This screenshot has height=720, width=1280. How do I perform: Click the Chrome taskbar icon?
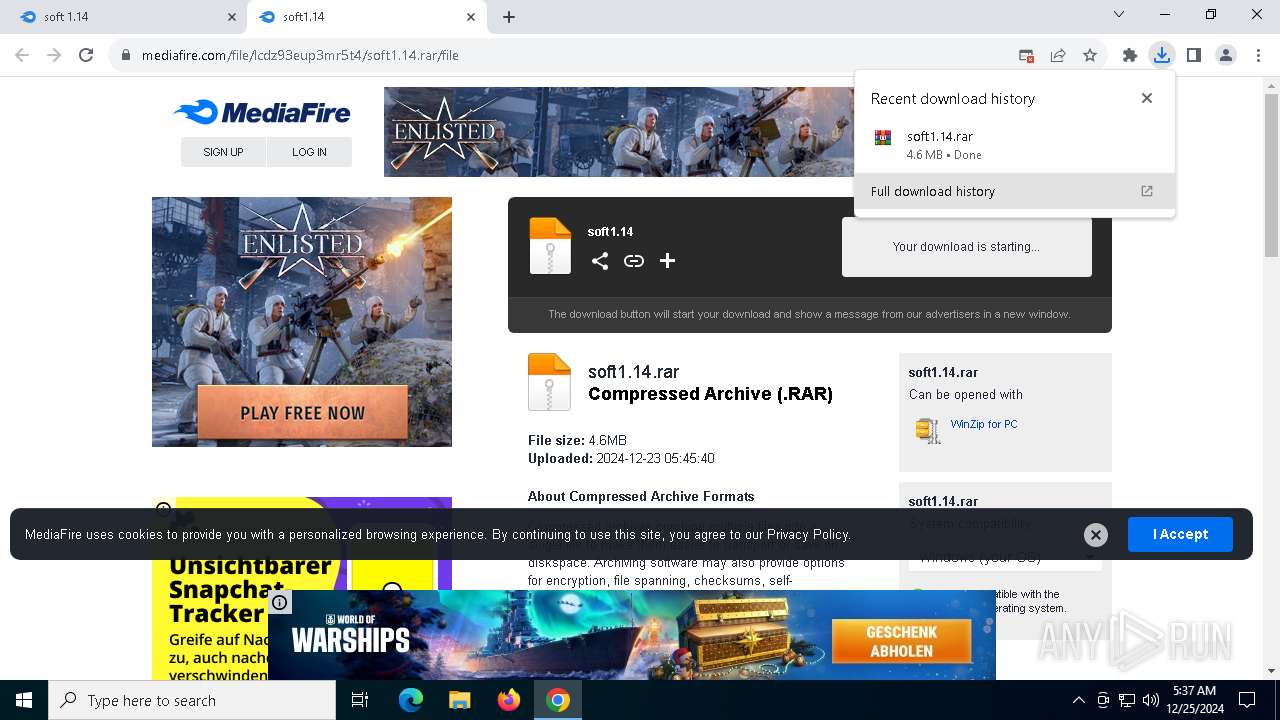(558, 700)
